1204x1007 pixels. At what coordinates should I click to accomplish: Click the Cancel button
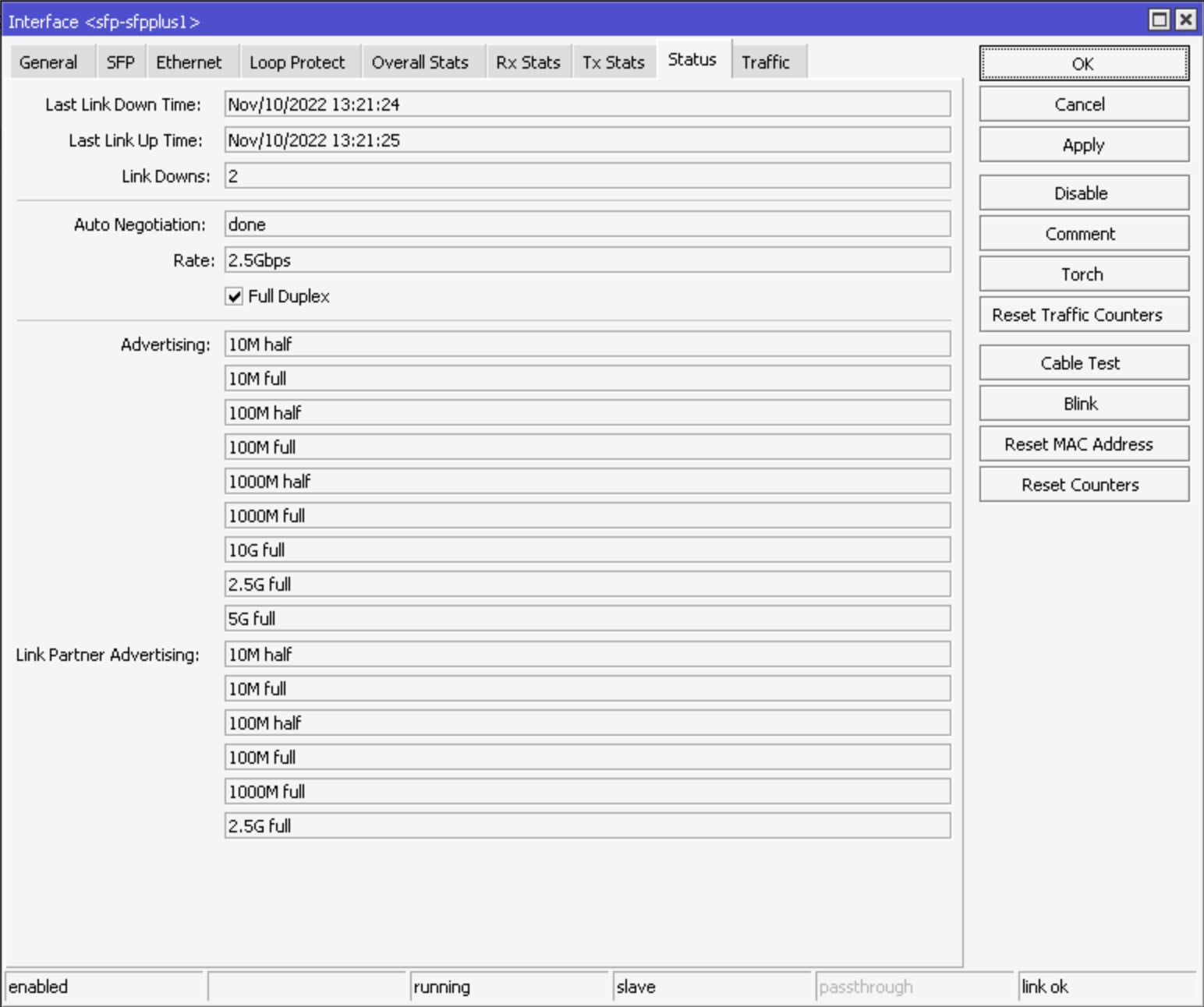1084,104
